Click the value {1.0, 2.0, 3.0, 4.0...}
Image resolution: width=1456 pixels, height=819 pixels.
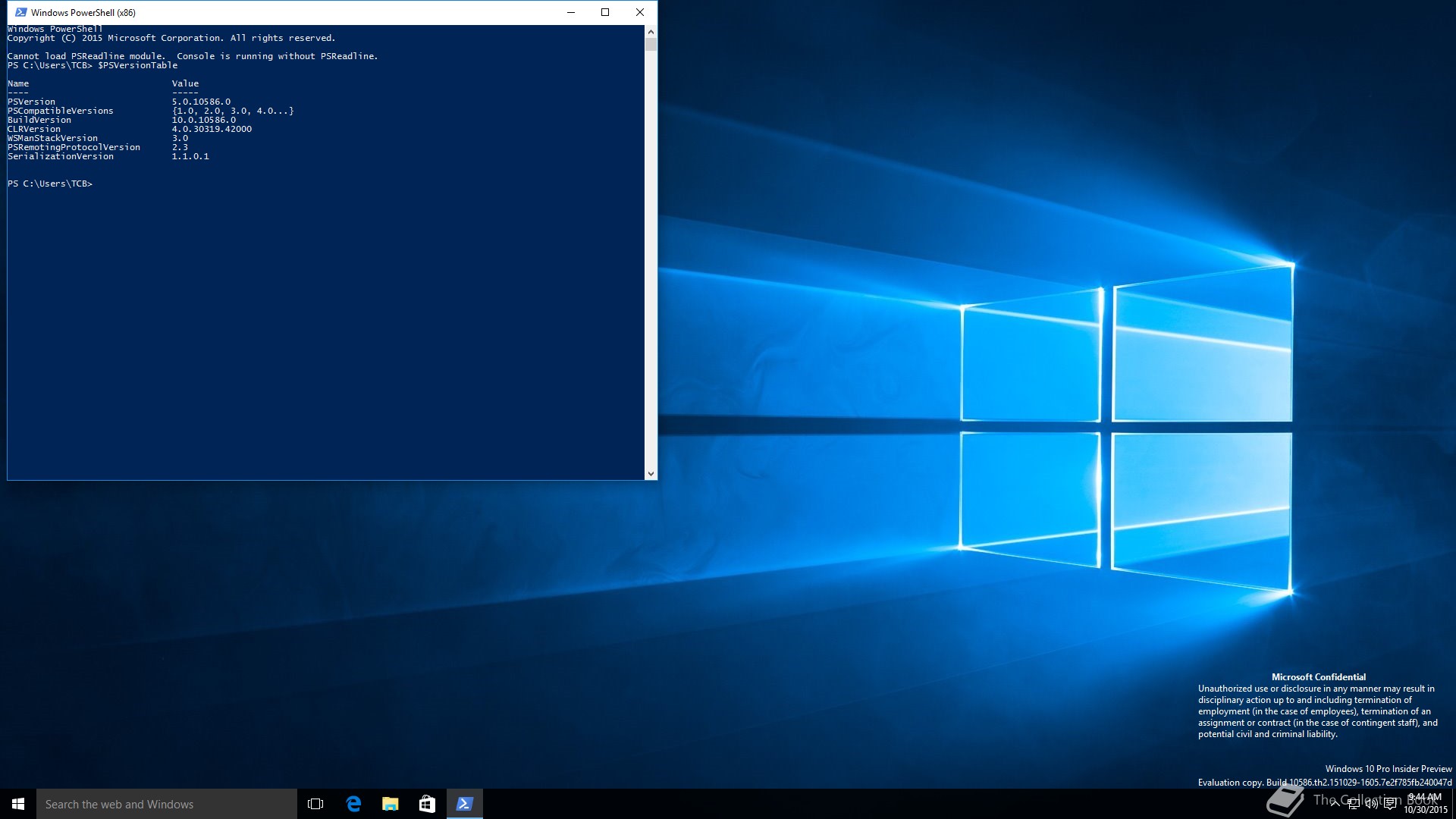pos(233,111)
